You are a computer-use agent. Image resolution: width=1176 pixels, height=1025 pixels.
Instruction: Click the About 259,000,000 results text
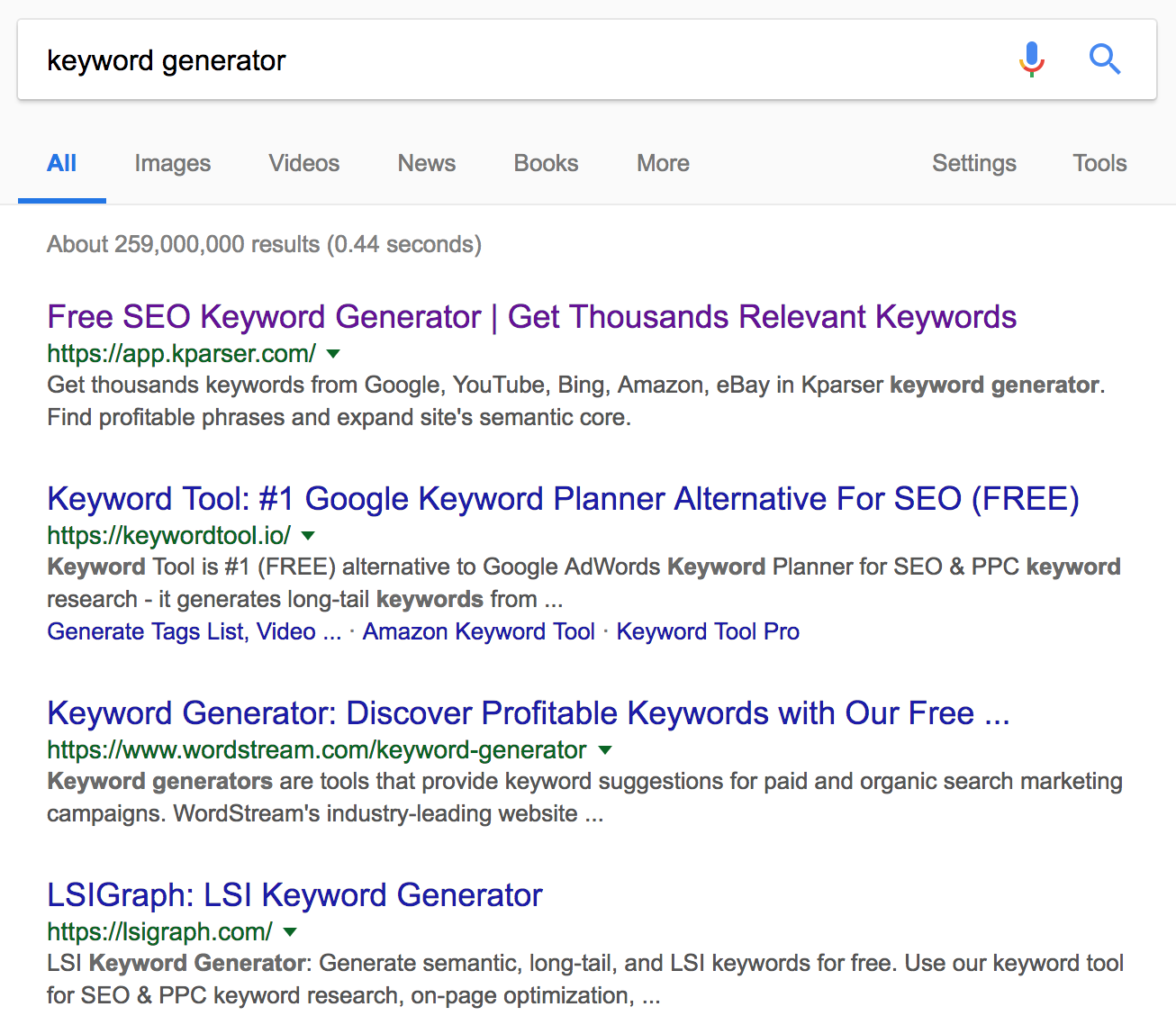click(264, 244)
